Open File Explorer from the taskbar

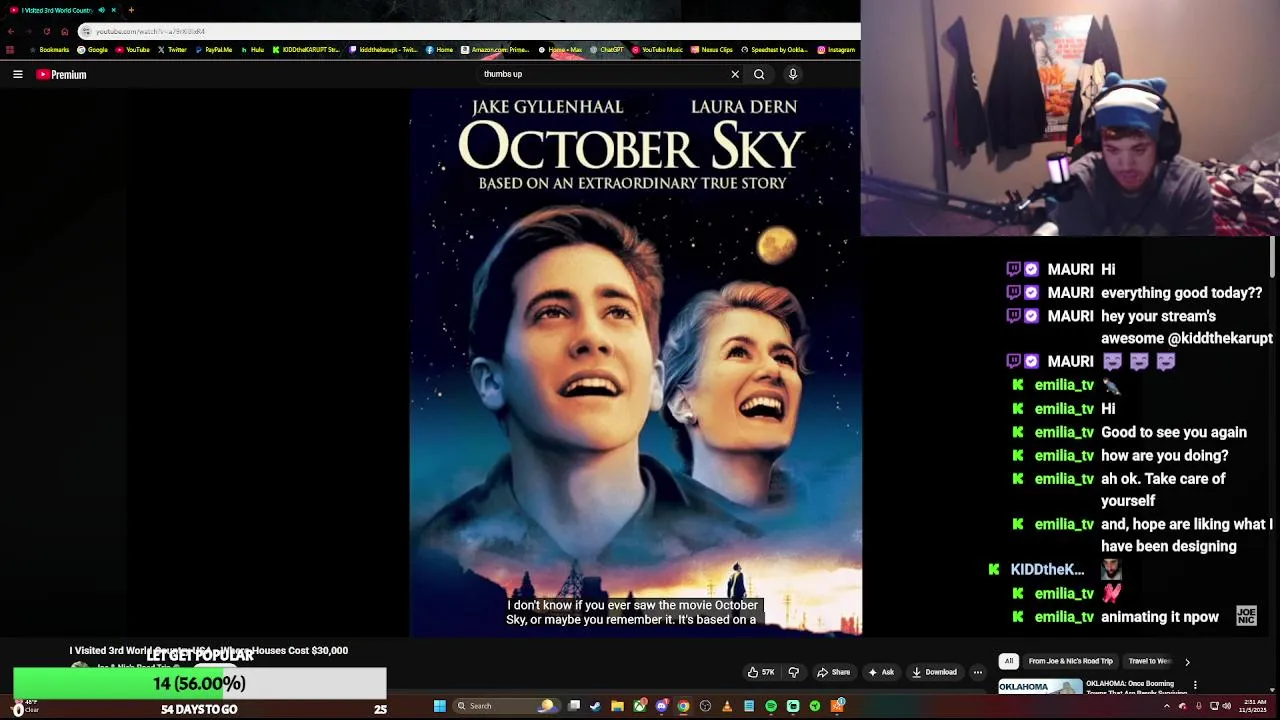[618, 706]
